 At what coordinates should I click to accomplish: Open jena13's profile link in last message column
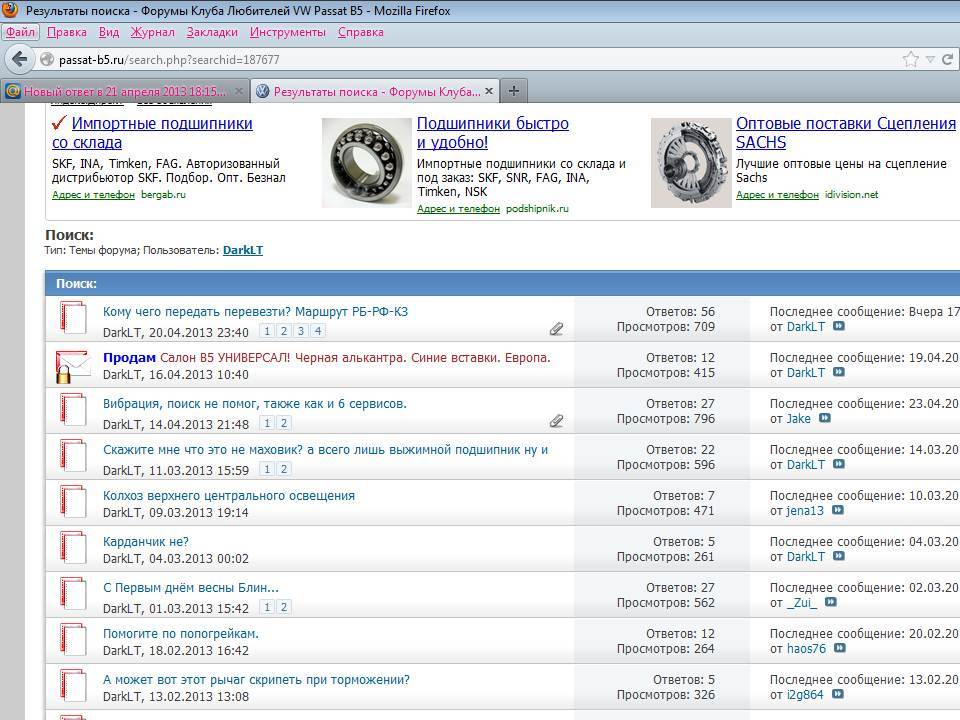click(x=805, y=511)
